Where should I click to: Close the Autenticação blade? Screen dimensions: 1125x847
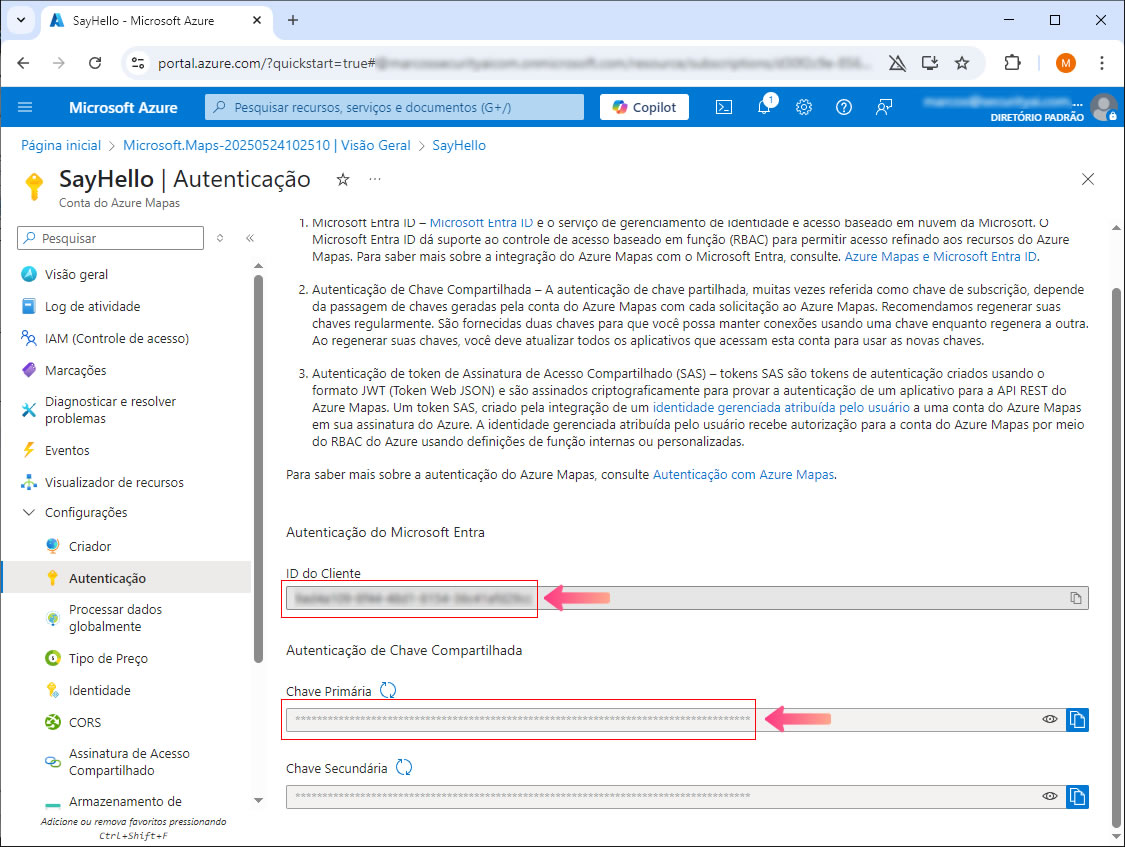[1088, 179]
